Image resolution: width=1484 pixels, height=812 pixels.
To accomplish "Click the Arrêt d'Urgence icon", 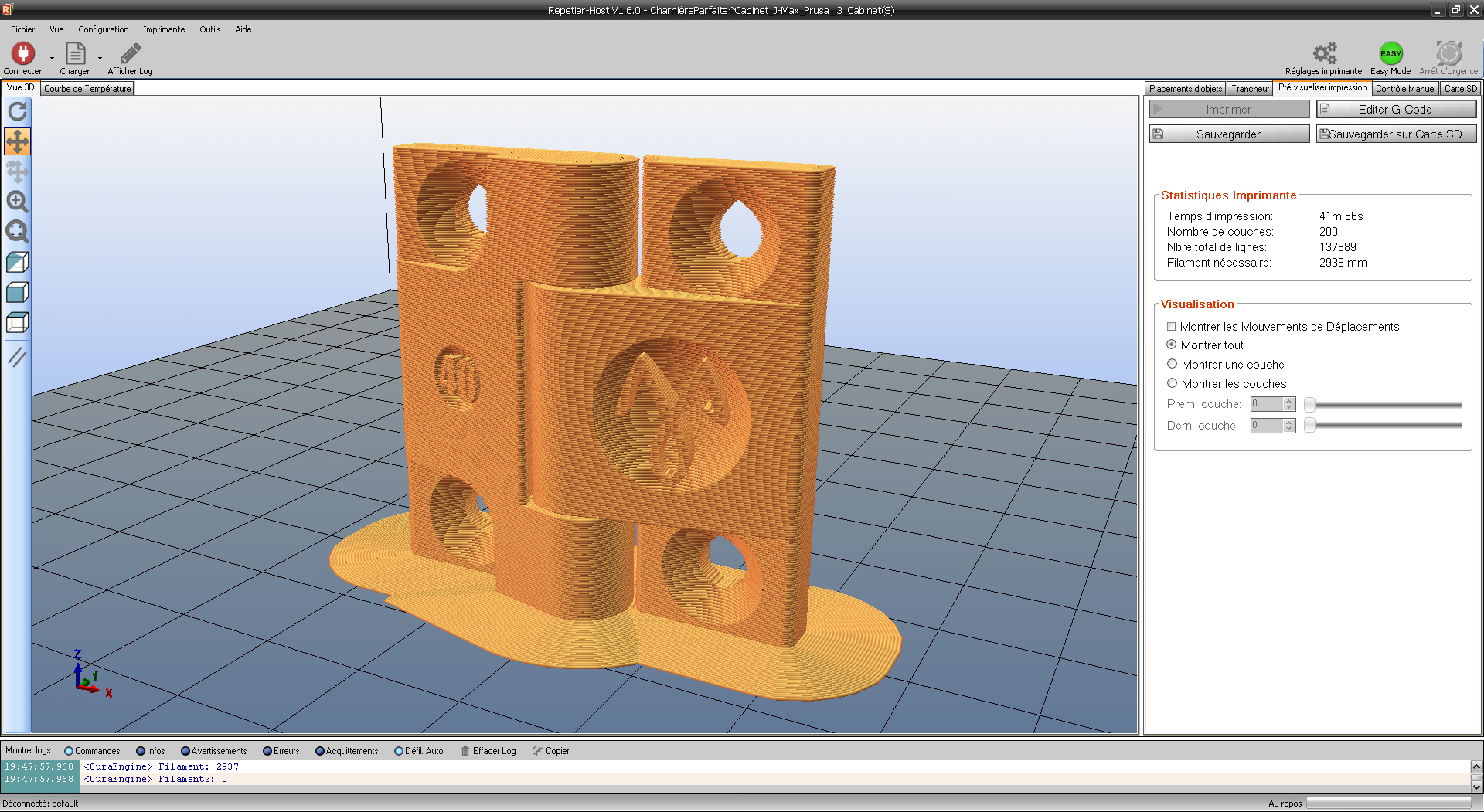I will [x=1448, y=54].
